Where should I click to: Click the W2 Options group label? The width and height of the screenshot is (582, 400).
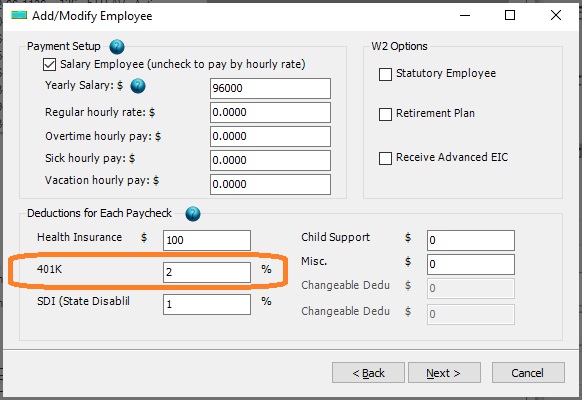399,46
